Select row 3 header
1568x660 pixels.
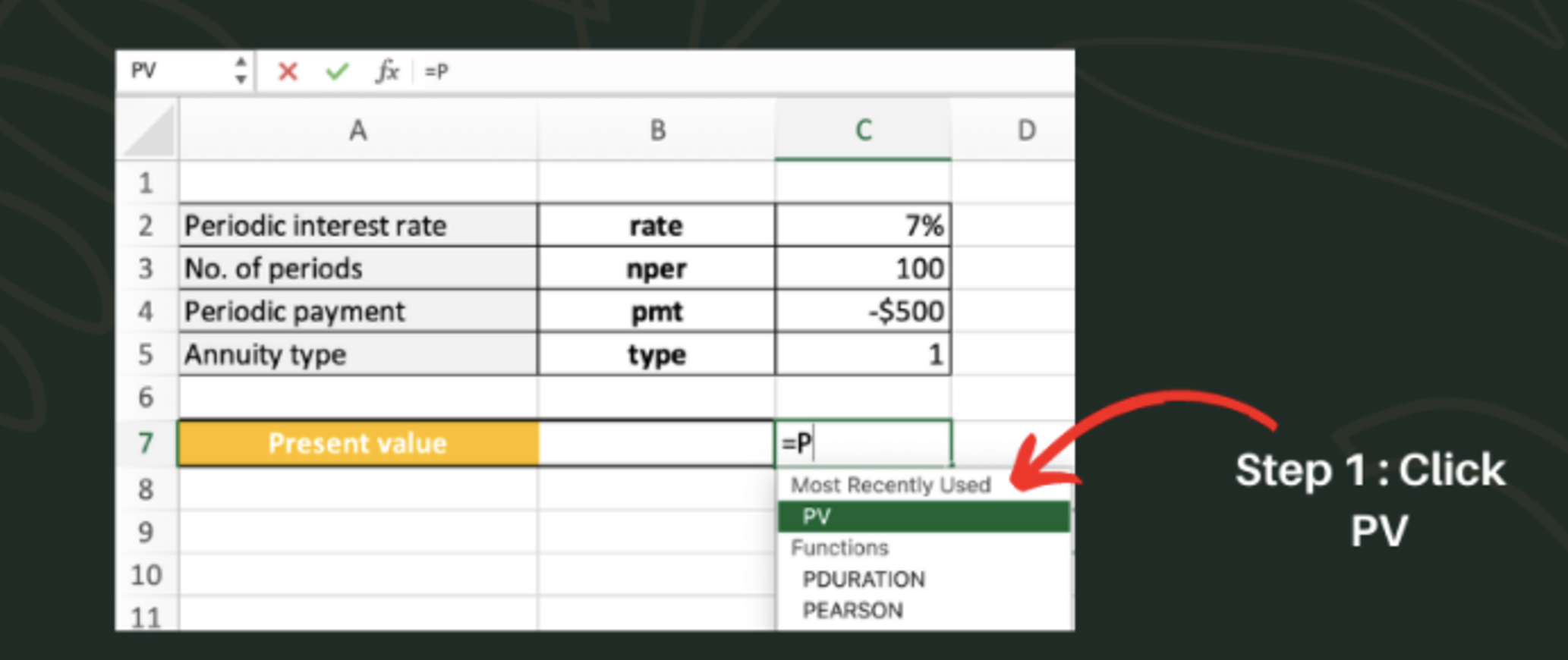click(x=146, y=269)
